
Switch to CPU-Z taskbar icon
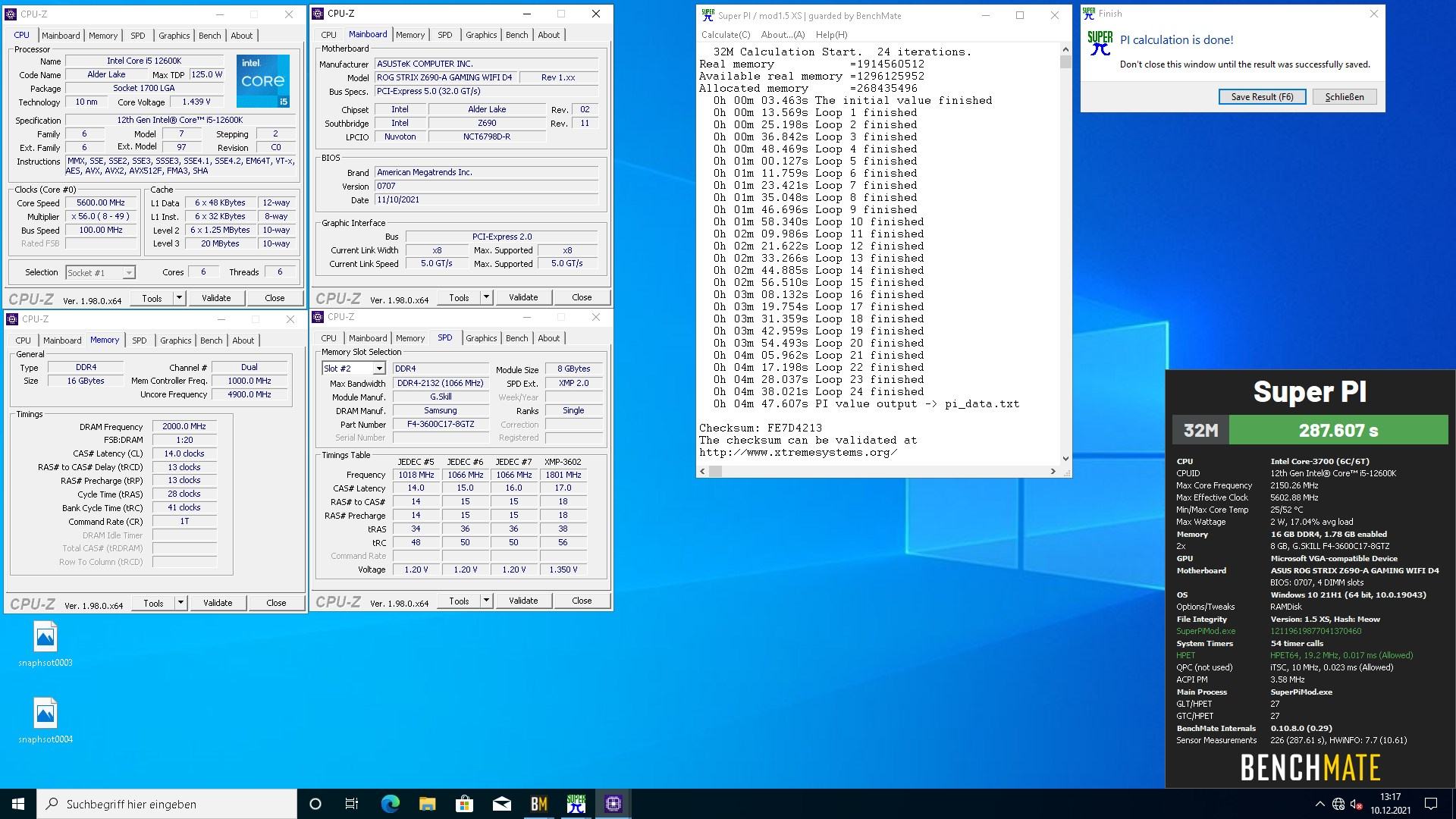click(x=613, y=804)
